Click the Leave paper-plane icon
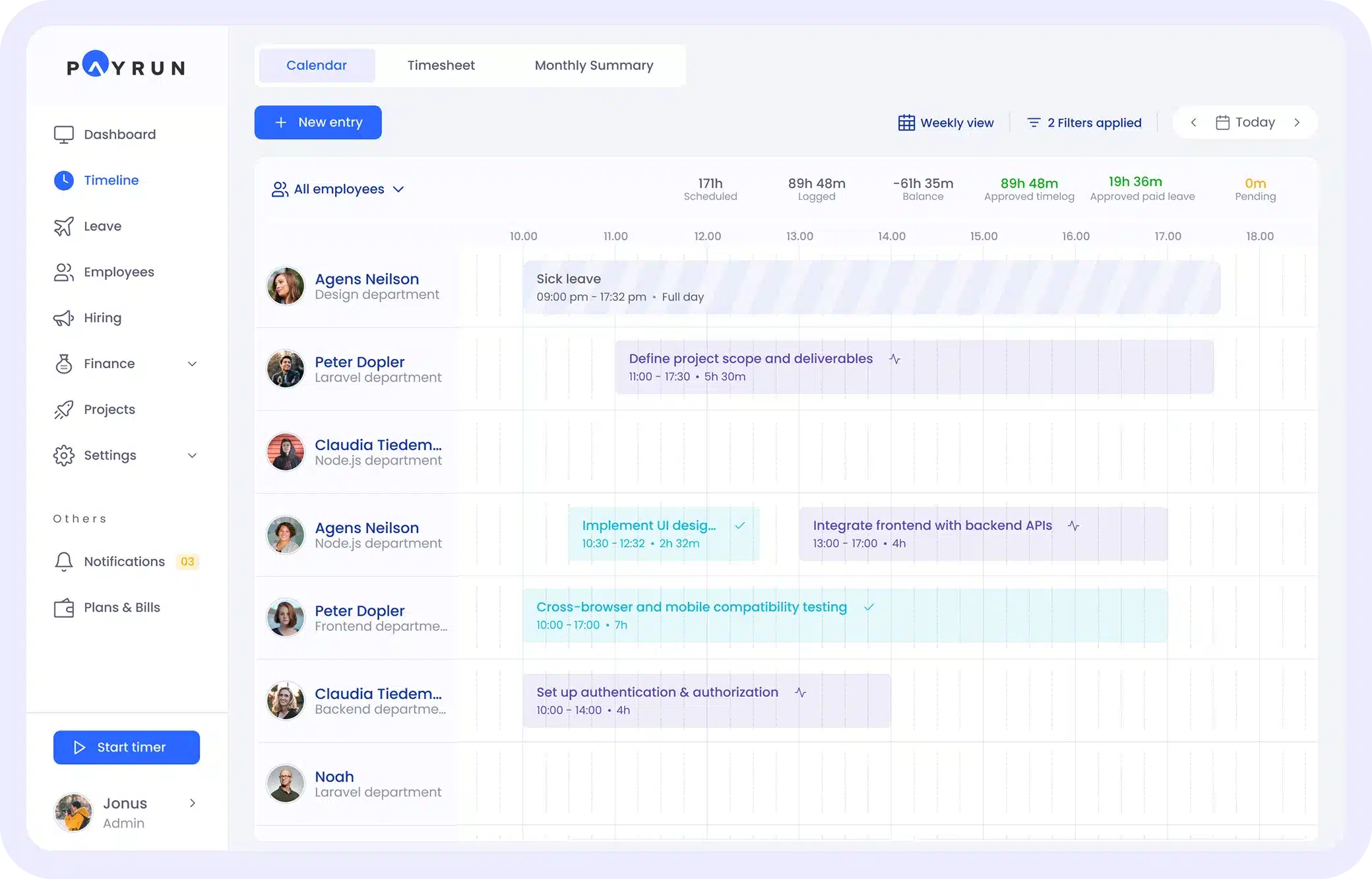This screenshot has width=1372, height=879. (x=63, y=226)
